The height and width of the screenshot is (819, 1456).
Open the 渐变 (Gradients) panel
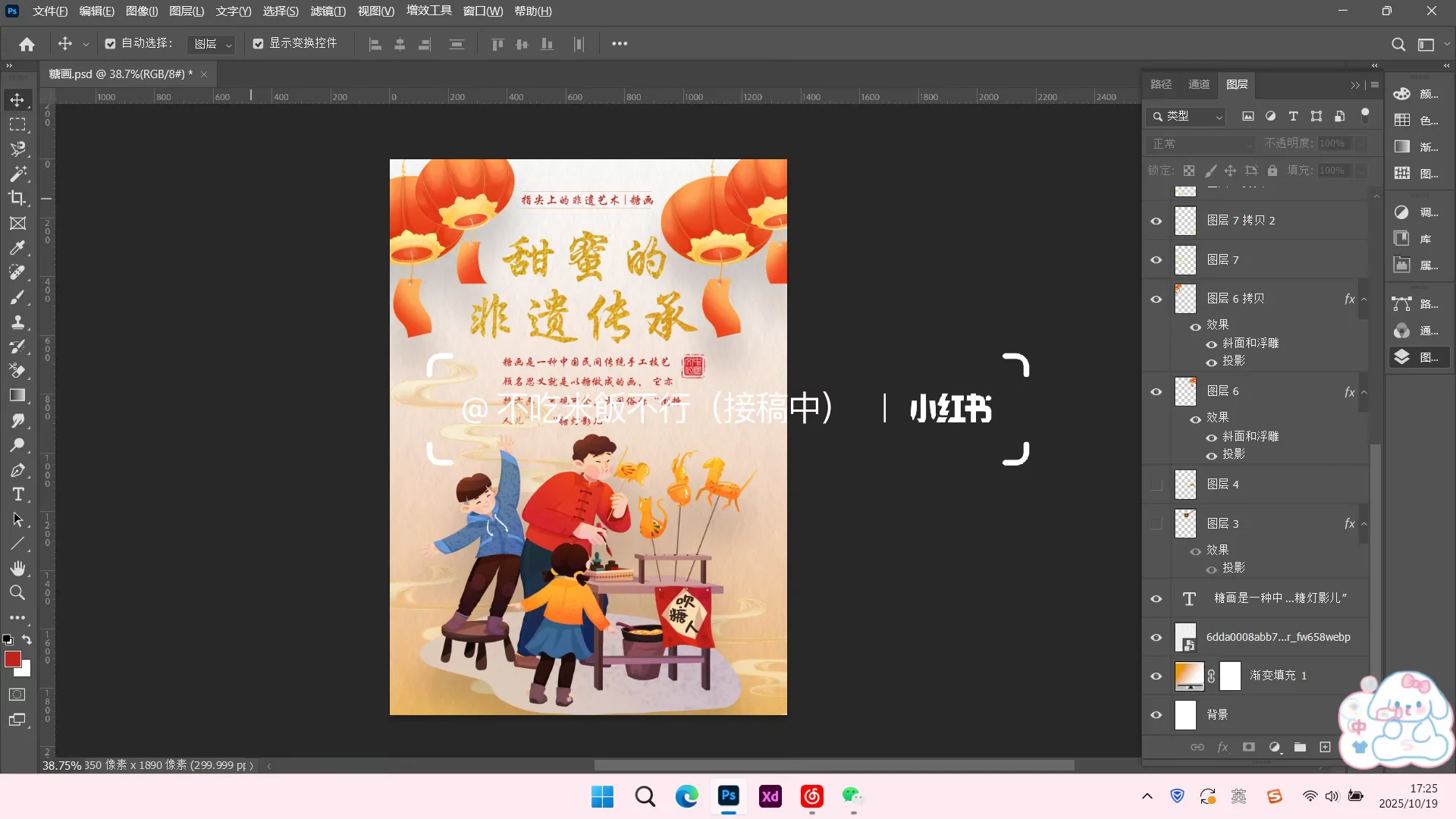(1401, 147)
